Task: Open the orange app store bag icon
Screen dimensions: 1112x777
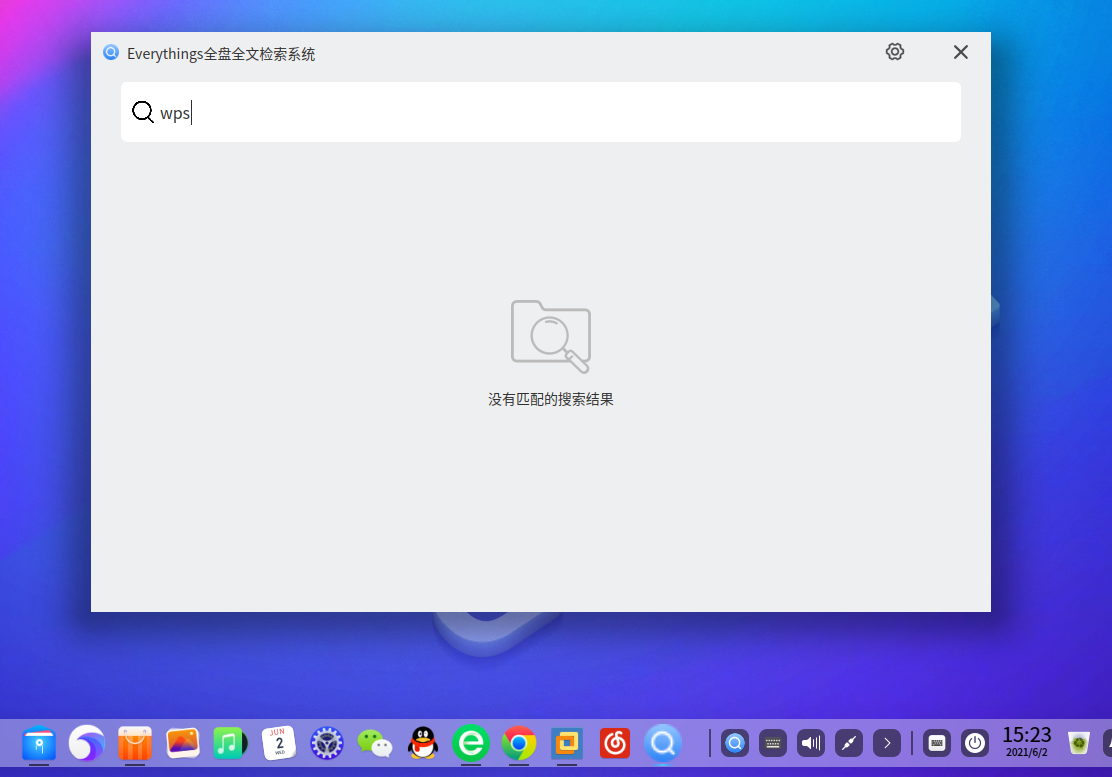Action: (135, 744)
